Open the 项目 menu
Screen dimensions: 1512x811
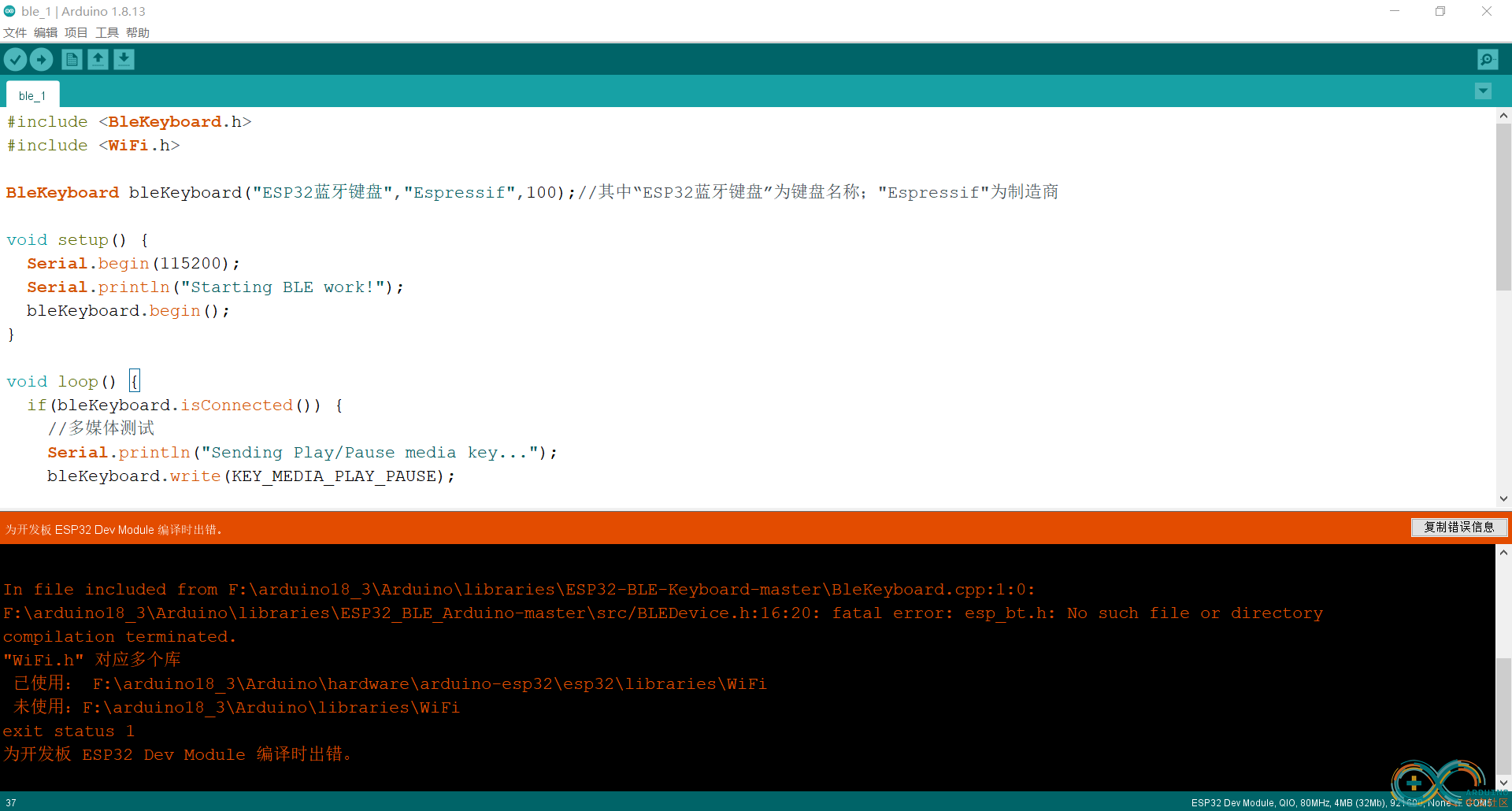[76, 32]
